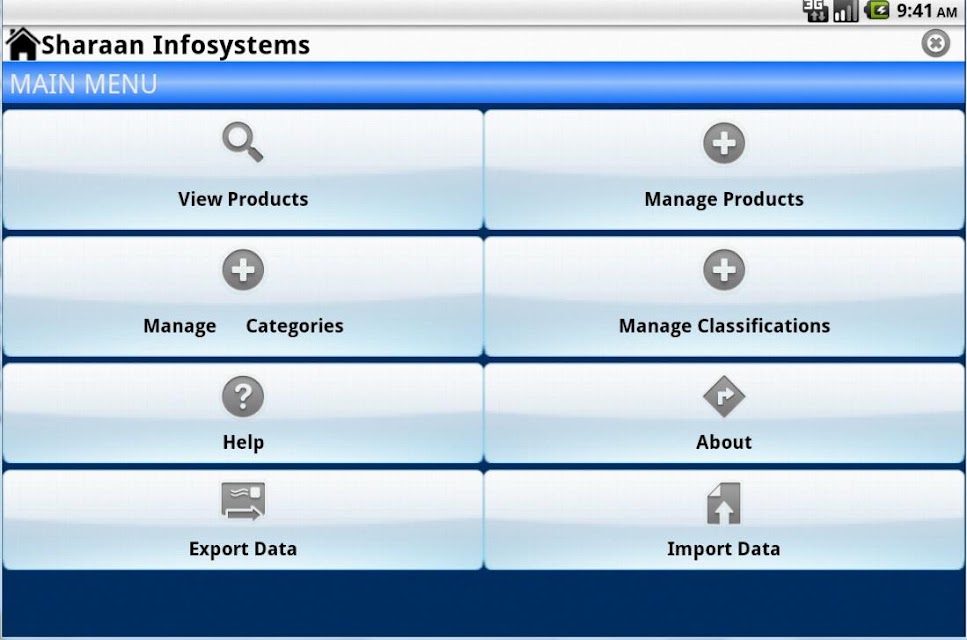967x640 pixels.
Task: Click the home icon beside Sharaan Infosystems
Action: [x=22, y=44]
